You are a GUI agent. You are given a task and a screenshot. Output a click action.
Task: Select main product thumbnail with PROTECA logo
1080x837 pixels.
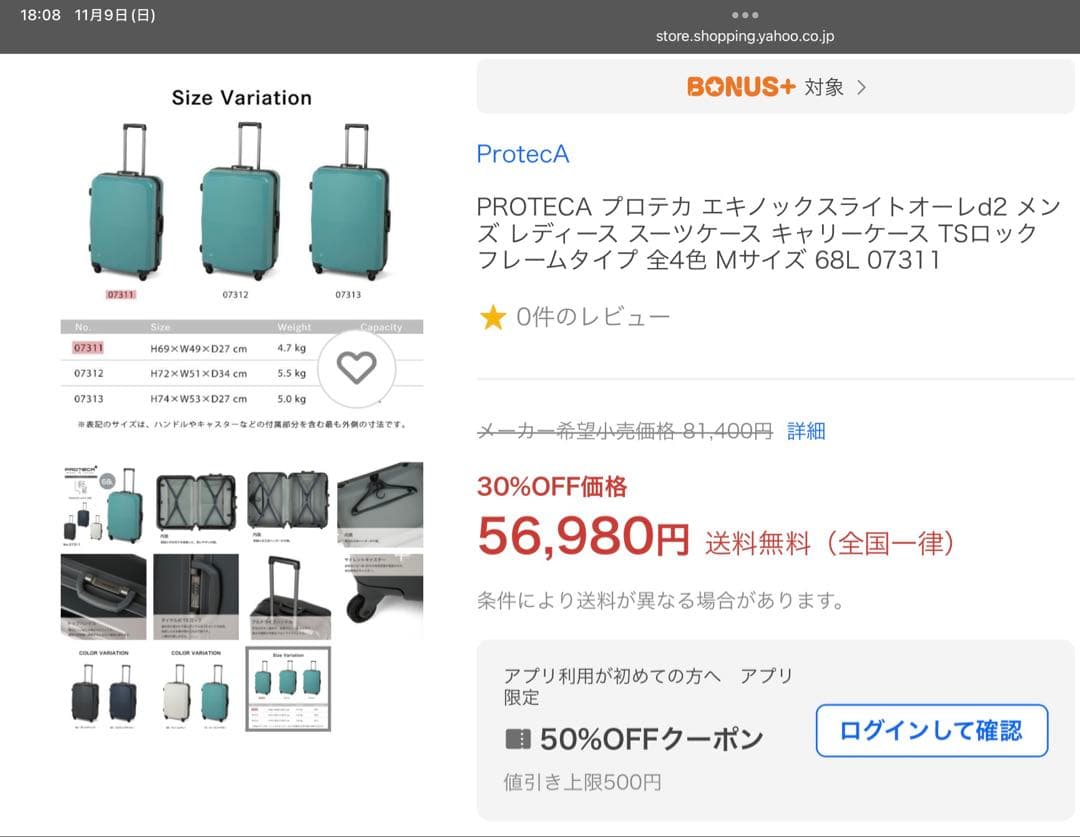click(103, 503)
